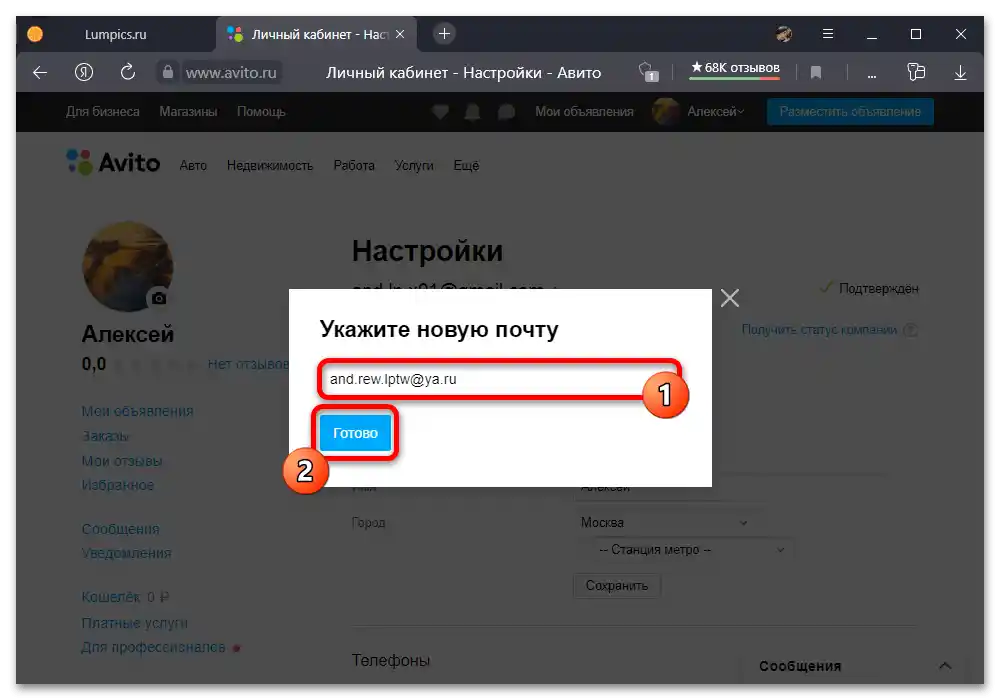1000x700 pixels.
Task: Open Нет отзывов link
Action: pos(248,365)
